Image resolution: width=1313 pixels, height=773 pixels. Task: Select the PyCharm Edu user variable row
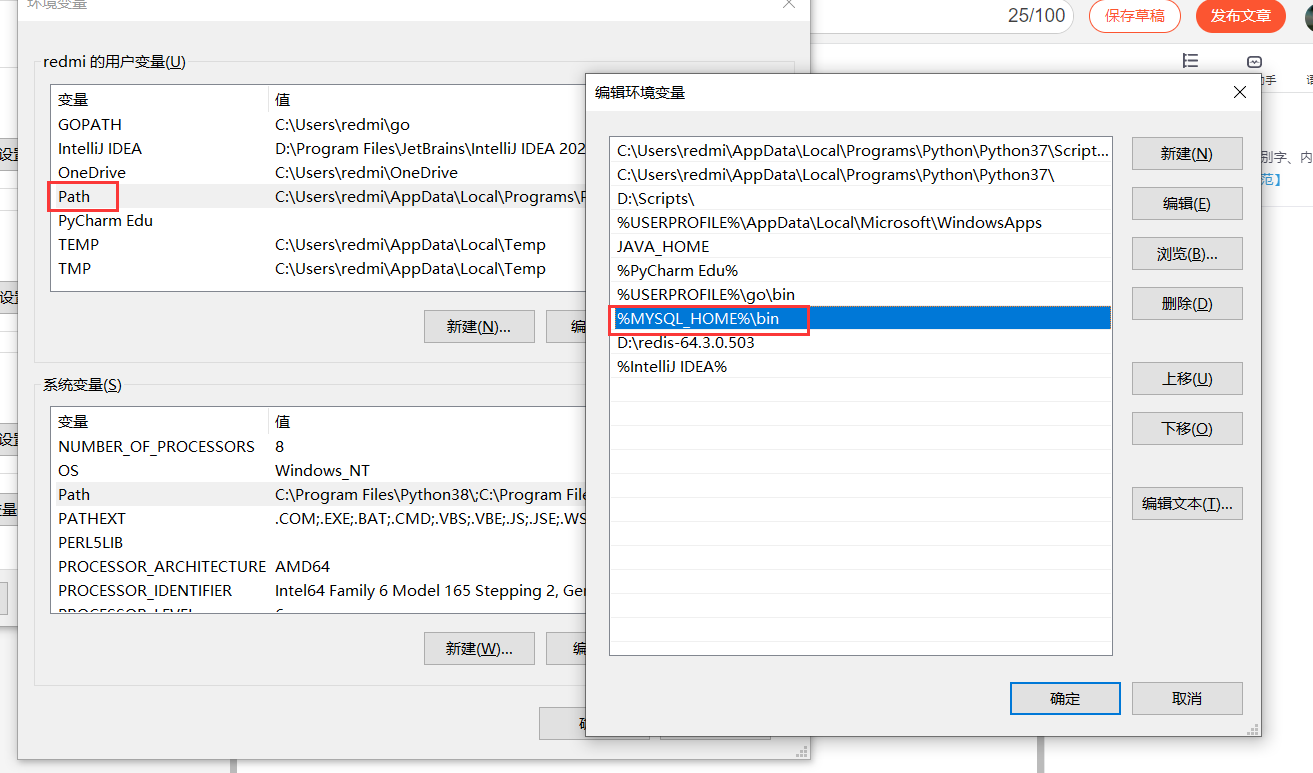pos(318,221)
